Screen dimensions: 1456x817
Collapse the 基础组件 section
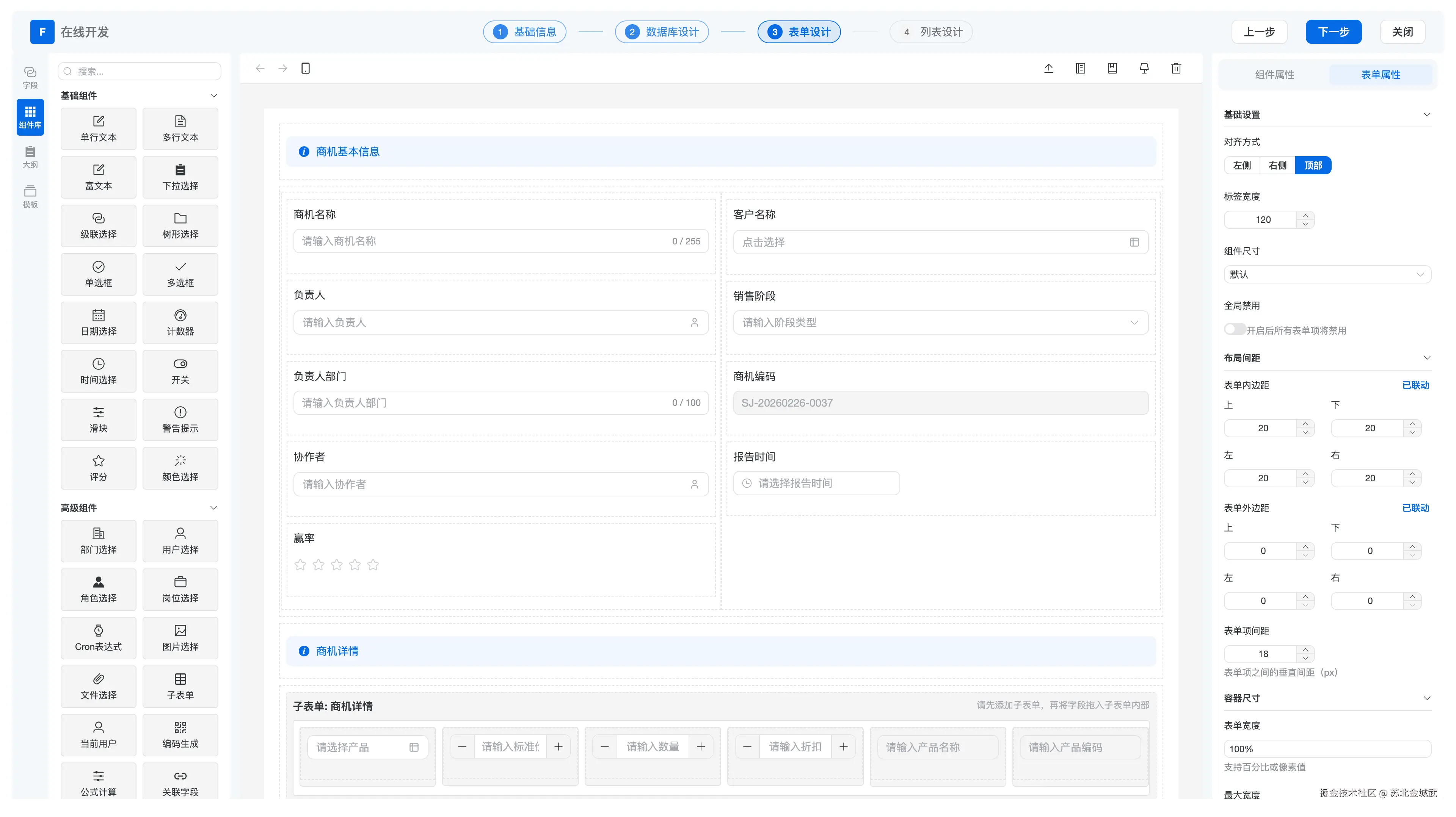[x=213, y=95]
